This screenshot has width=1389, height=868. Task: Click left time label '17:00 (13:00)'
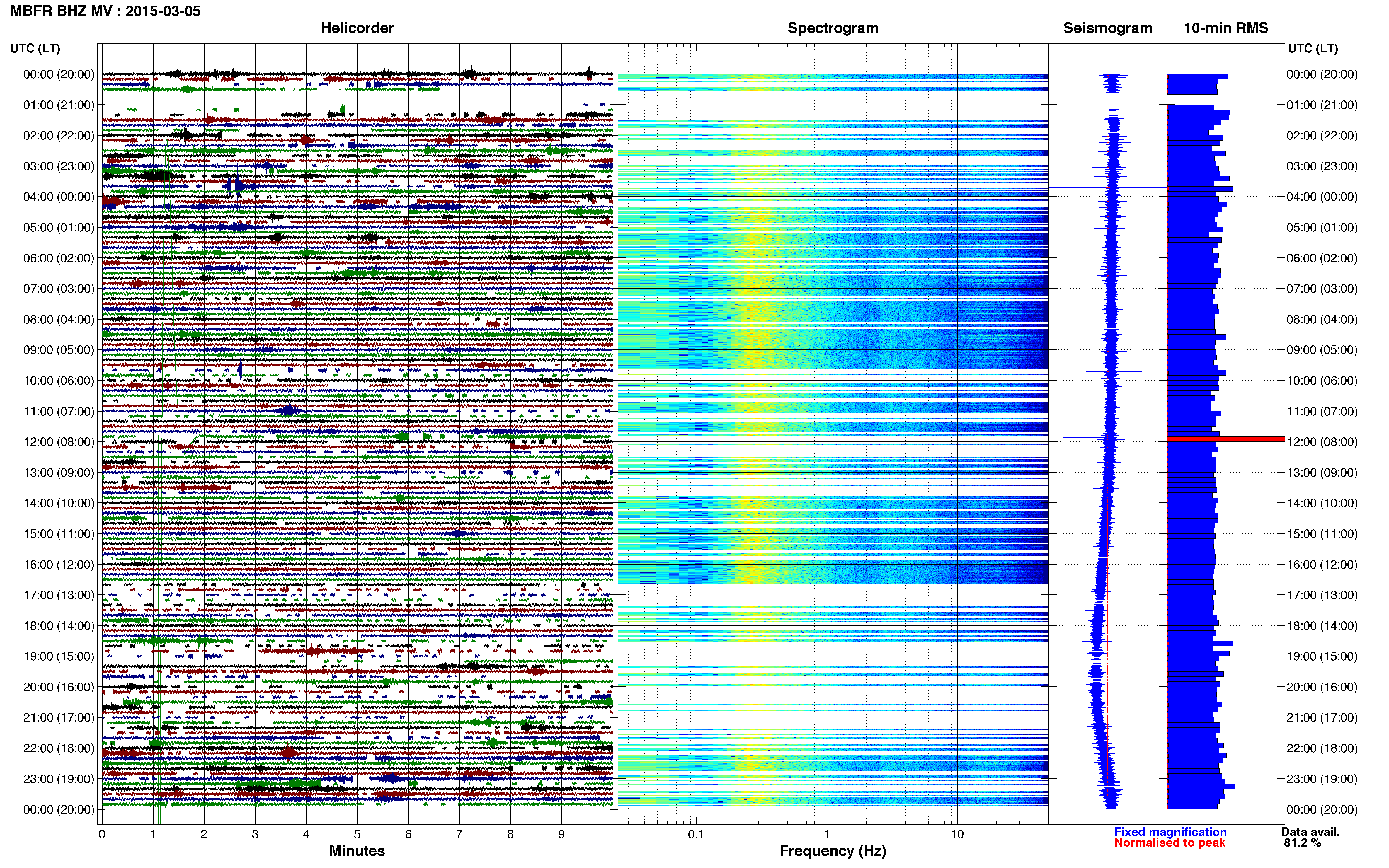tap(59, 595)
